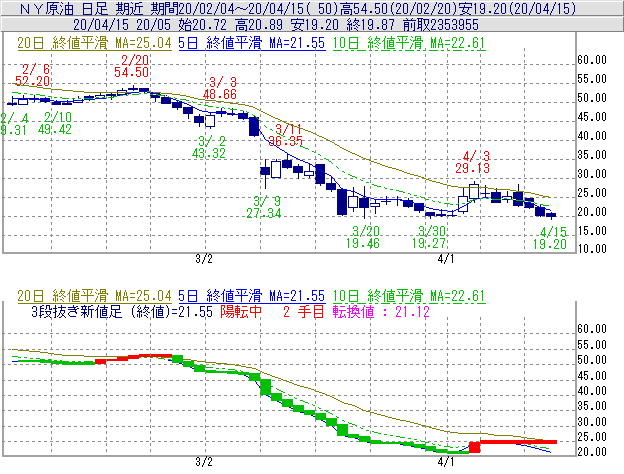Click the large red block in three-line break chart
Viewport: 624px width, 474px height.
[x=474, y=447]
